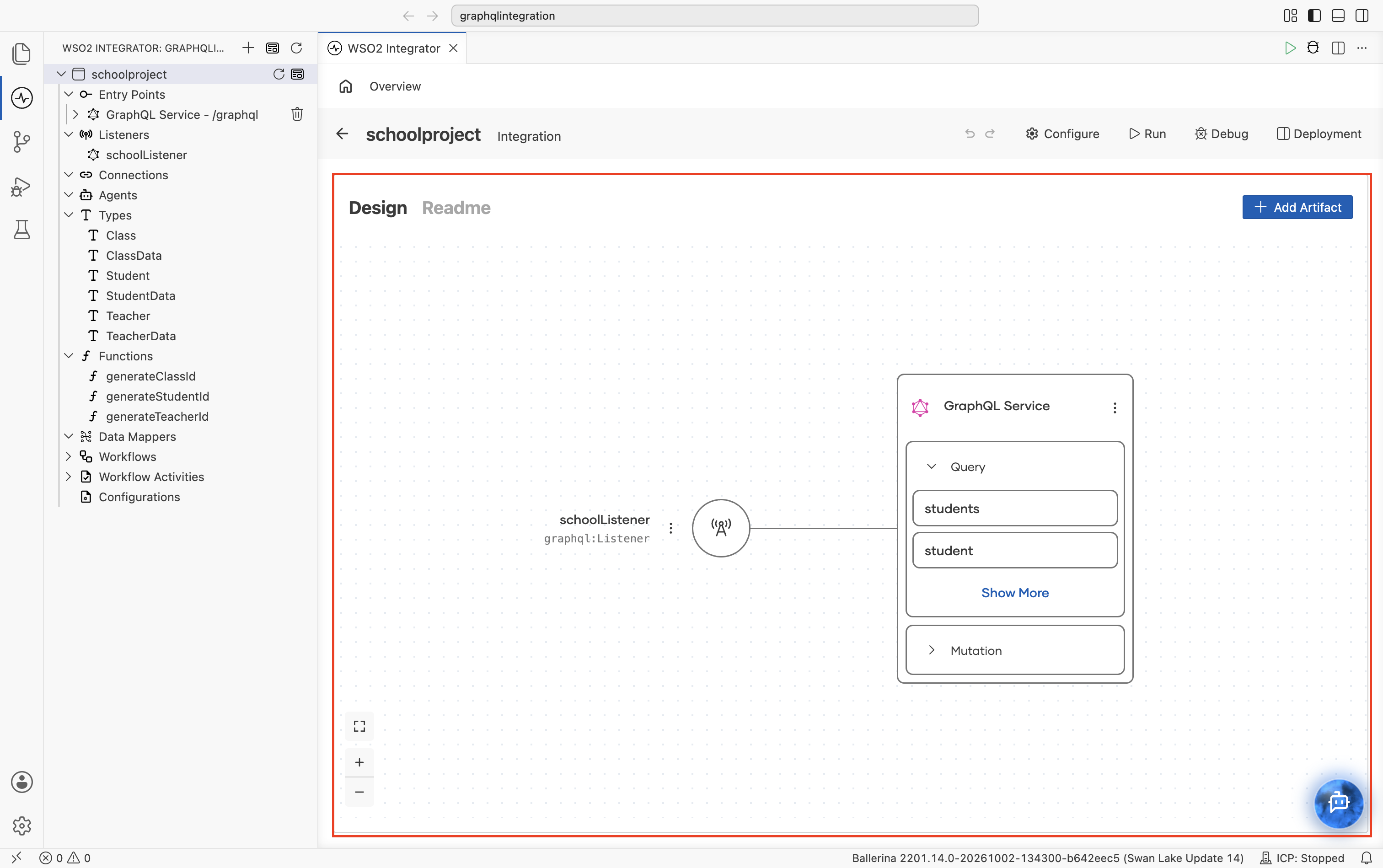This screenshot has height=868, width=1383.
Task: Click the refresh icon in panel header
Action: click(x=296, y=48)
